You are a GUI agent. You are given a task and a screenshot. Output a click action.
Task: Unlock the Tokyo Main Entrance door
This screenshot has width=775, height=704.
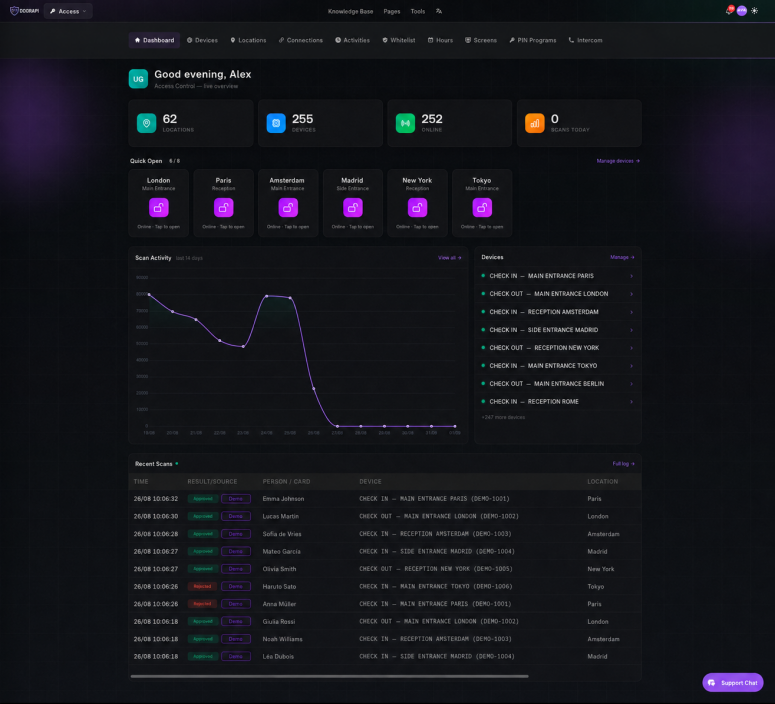(x=482, y=208)
